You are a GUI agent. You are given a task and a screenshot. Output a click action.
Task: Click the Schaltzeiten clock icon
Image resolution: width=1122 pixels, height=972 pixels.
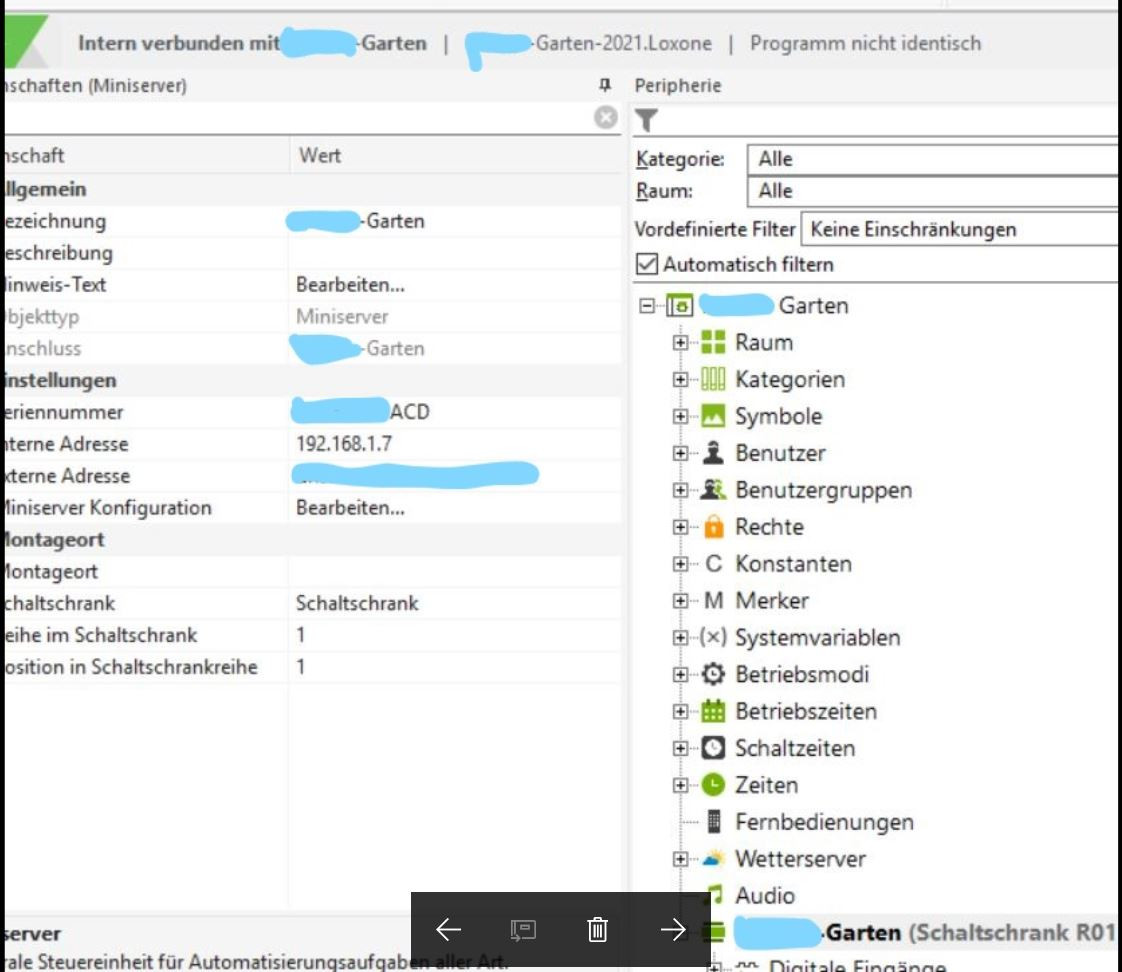(x=713, y=748)
